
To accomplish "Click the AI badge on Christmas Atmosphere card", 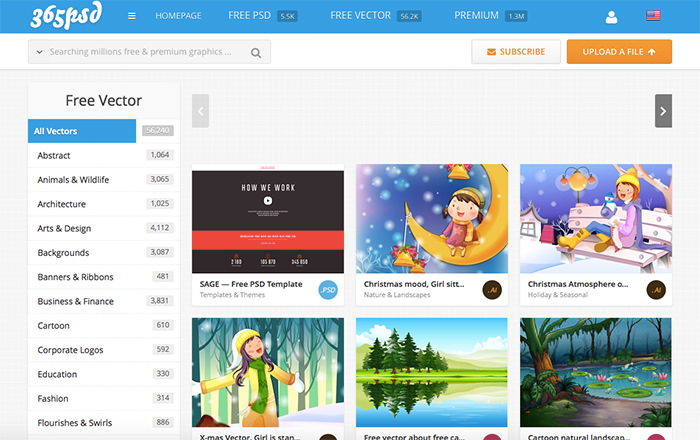I will tap(656, 290).
